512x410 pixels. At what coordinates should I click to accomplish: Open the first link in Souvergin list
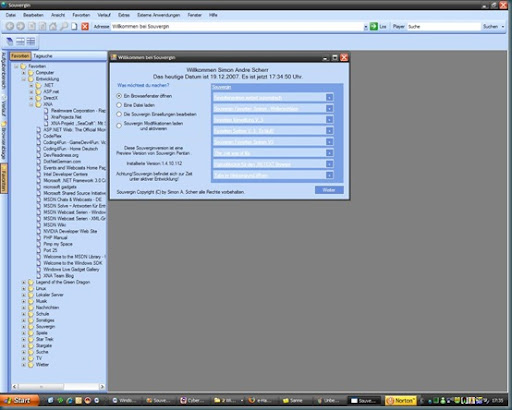point(248,98)
